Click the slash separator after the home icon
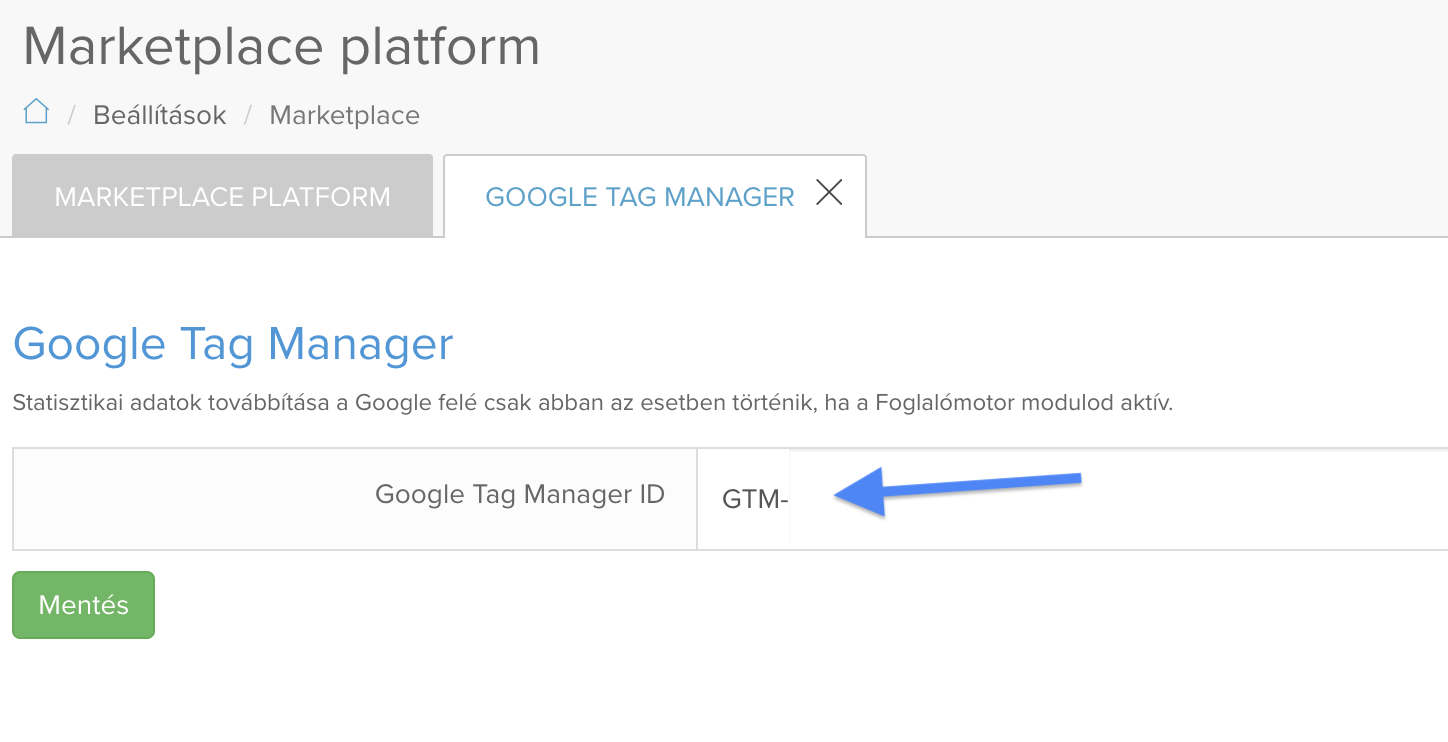The height and width of the screenshot is (742, 1448). [72, 116]
